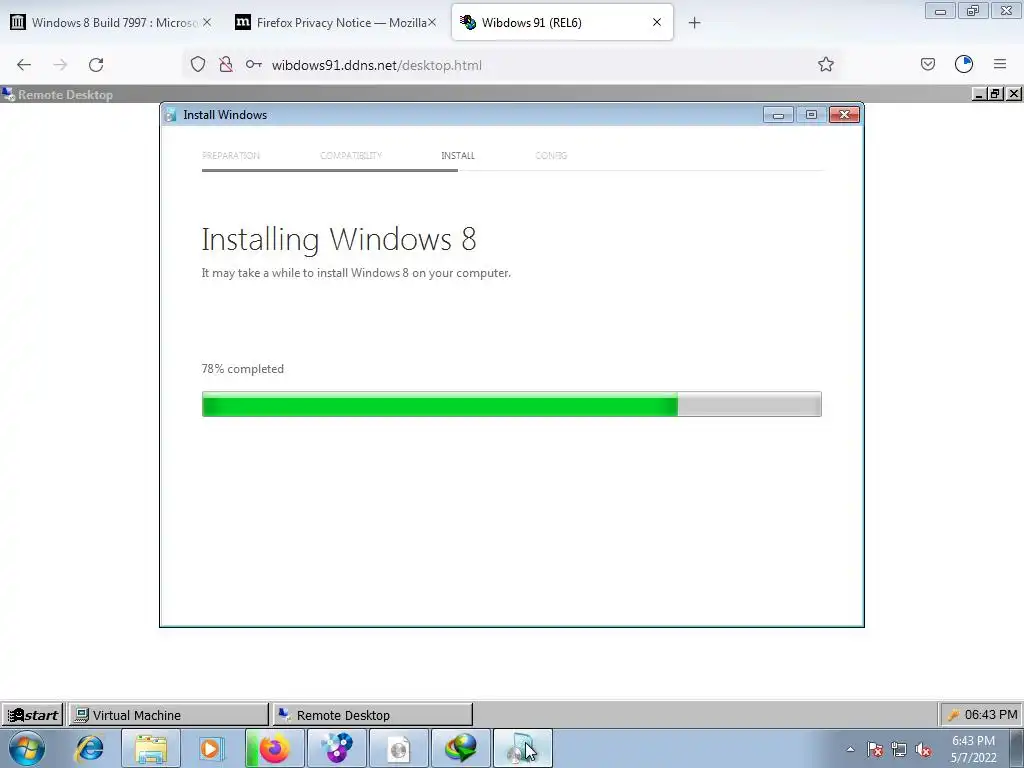Click the INSTALL step label
Viewport: 1024px width, 768px height.
coord(458,155)
